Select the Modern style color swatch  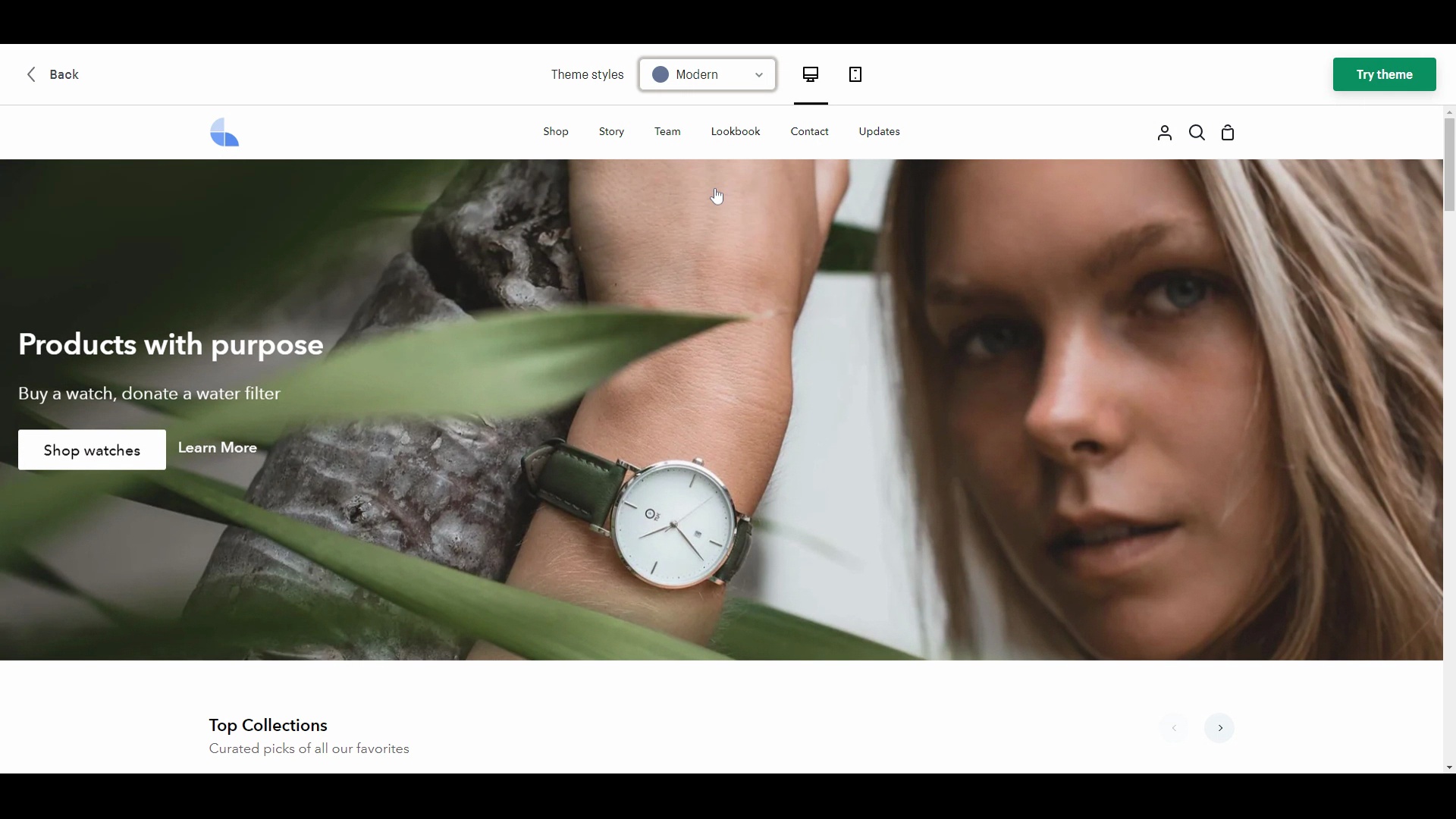tap(661, 74)
